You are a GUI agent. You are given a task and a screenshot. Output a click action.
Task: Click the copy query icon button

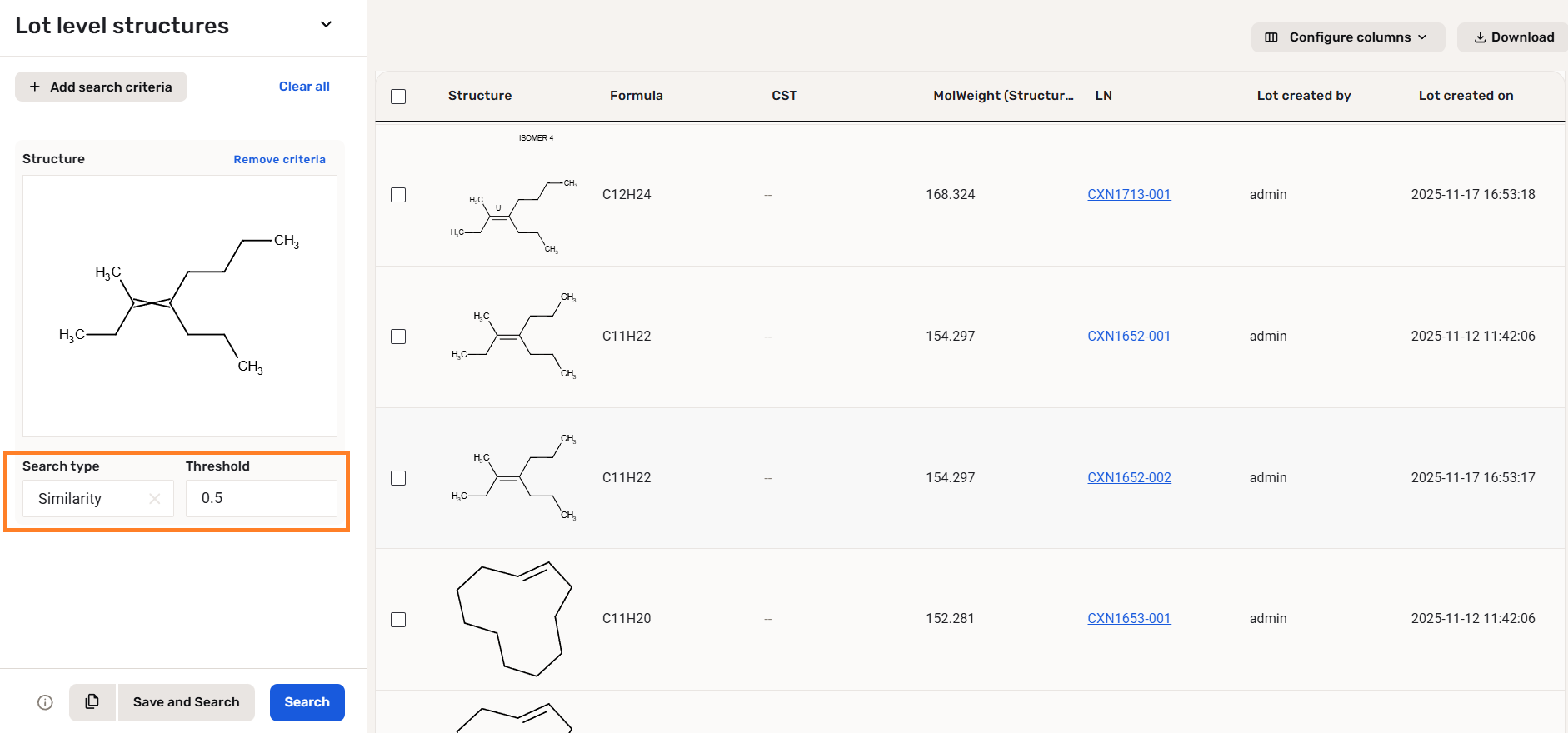(x=92, y=702)
